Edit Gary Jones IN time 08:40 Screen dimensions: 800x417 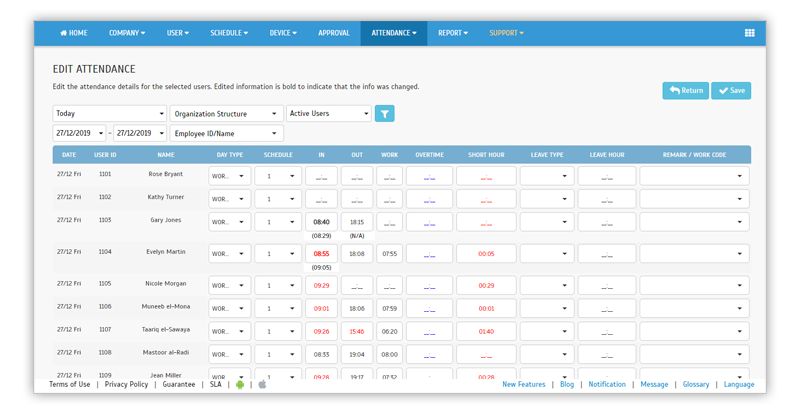pos(321,222)
